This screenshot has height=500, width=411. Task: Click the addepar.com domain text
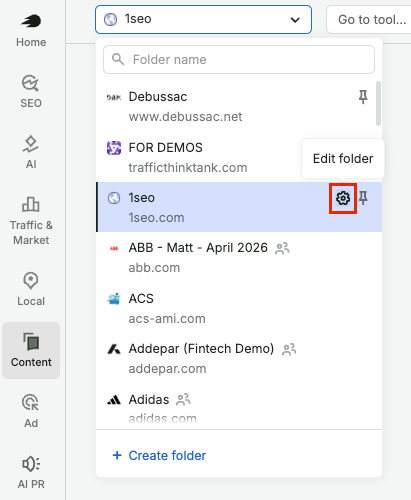pos(167,369)
